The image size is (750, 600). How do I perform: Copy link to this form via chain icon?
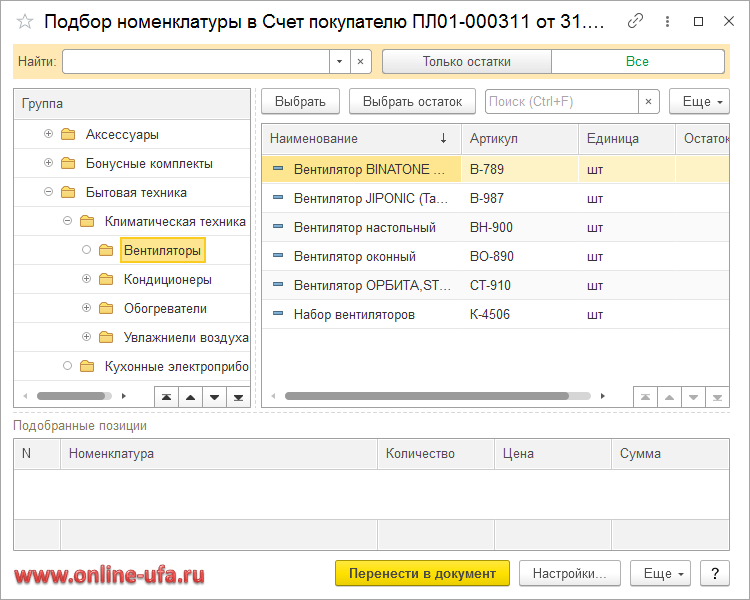tap(635, 21)
